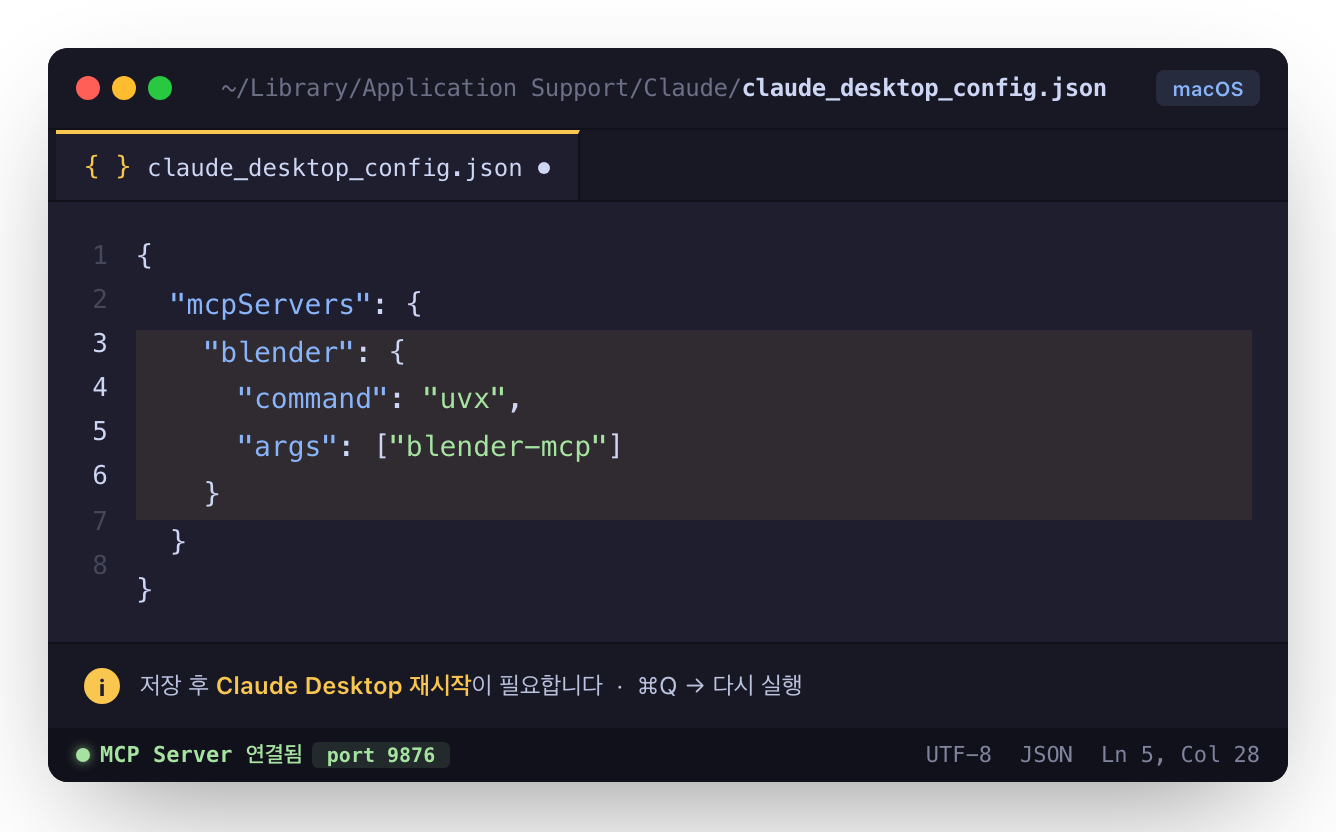Screen dimensions: 1336x832
Task: Click the red close window button
Action: (88, 88)
